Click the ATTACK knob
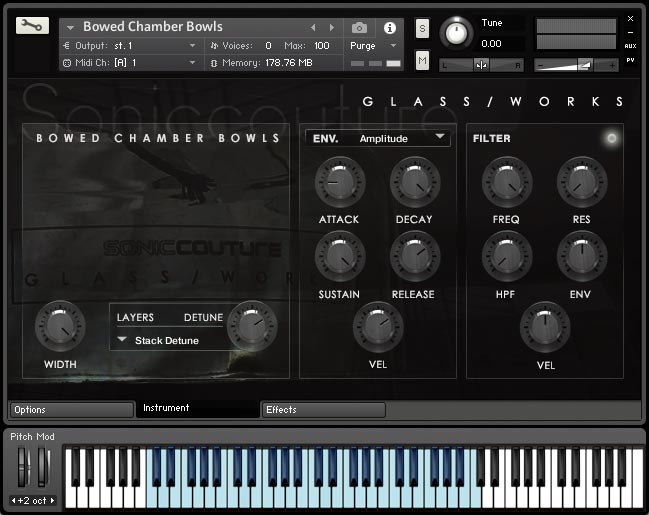Screen dimensions: 649x515 [340, 182]
